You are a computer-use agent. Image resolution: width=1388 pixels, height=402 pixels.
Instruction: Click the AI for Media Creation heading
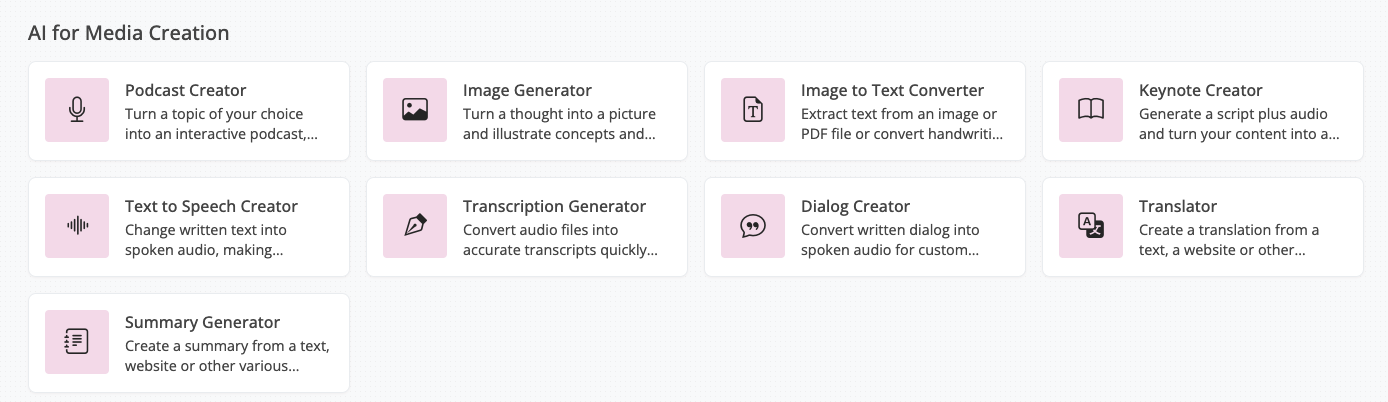point(128,33)
